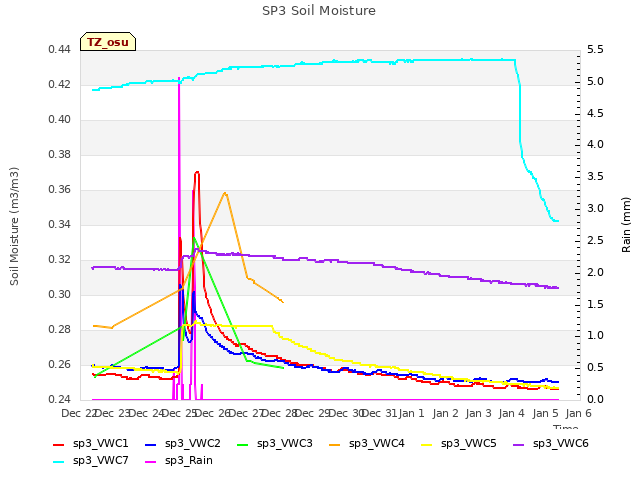The height and width of the screenshot is (480, 640).
Task: Click the Jan 1 x-axis tick label
Action: coord(411,413)
